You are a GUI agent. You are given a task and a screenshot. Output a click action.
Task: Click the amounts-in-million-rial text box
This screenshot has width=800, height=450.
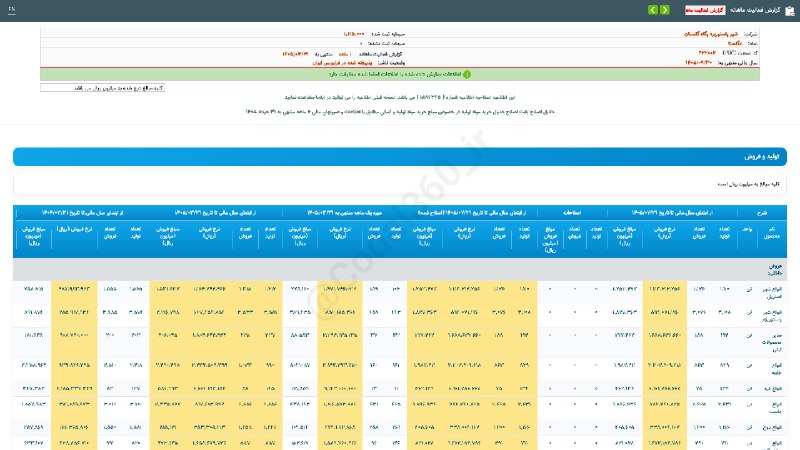tap(102, 88)
